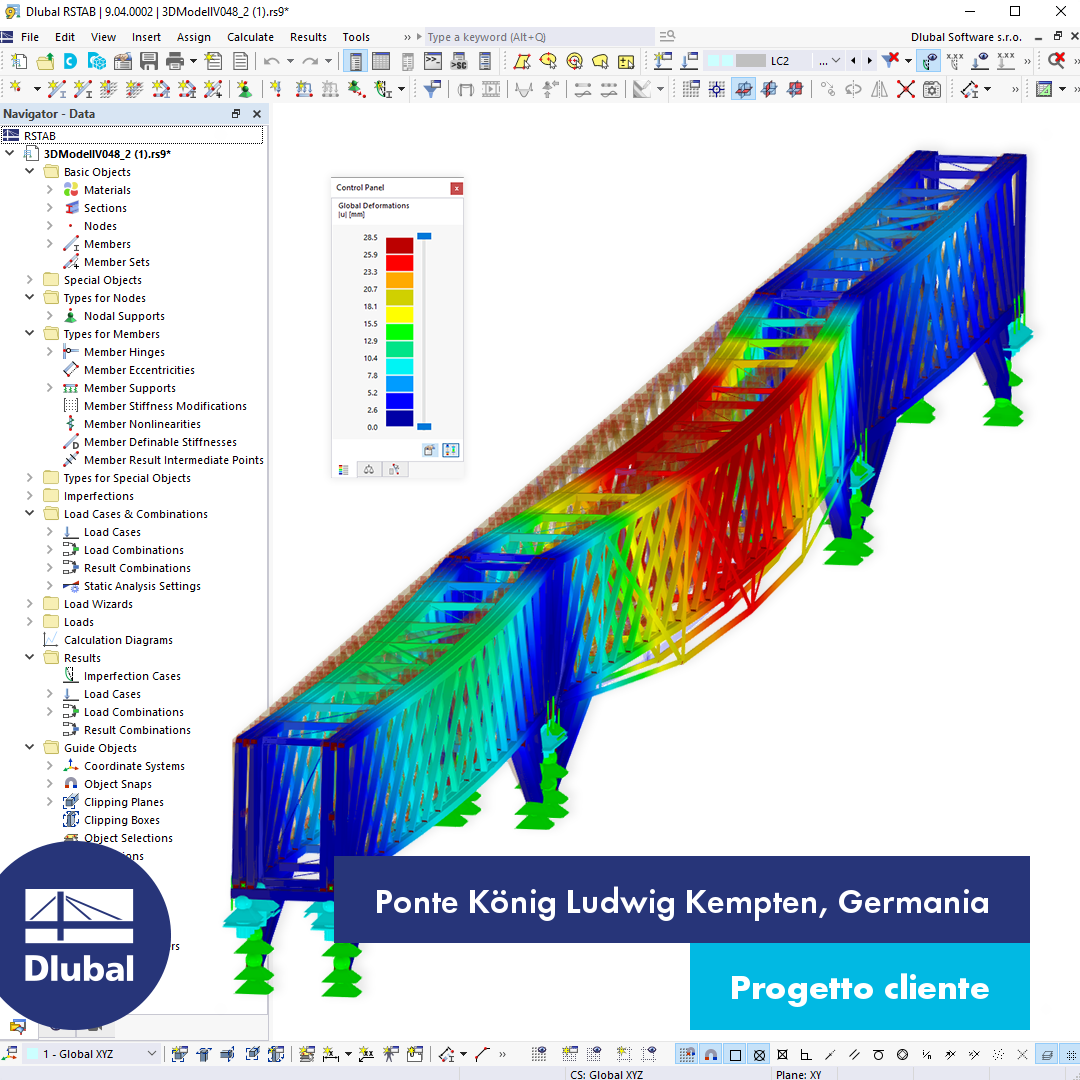Select Member Hinges in navigator
Screen dimensions: 1080x1080
[x=124, y=352]
